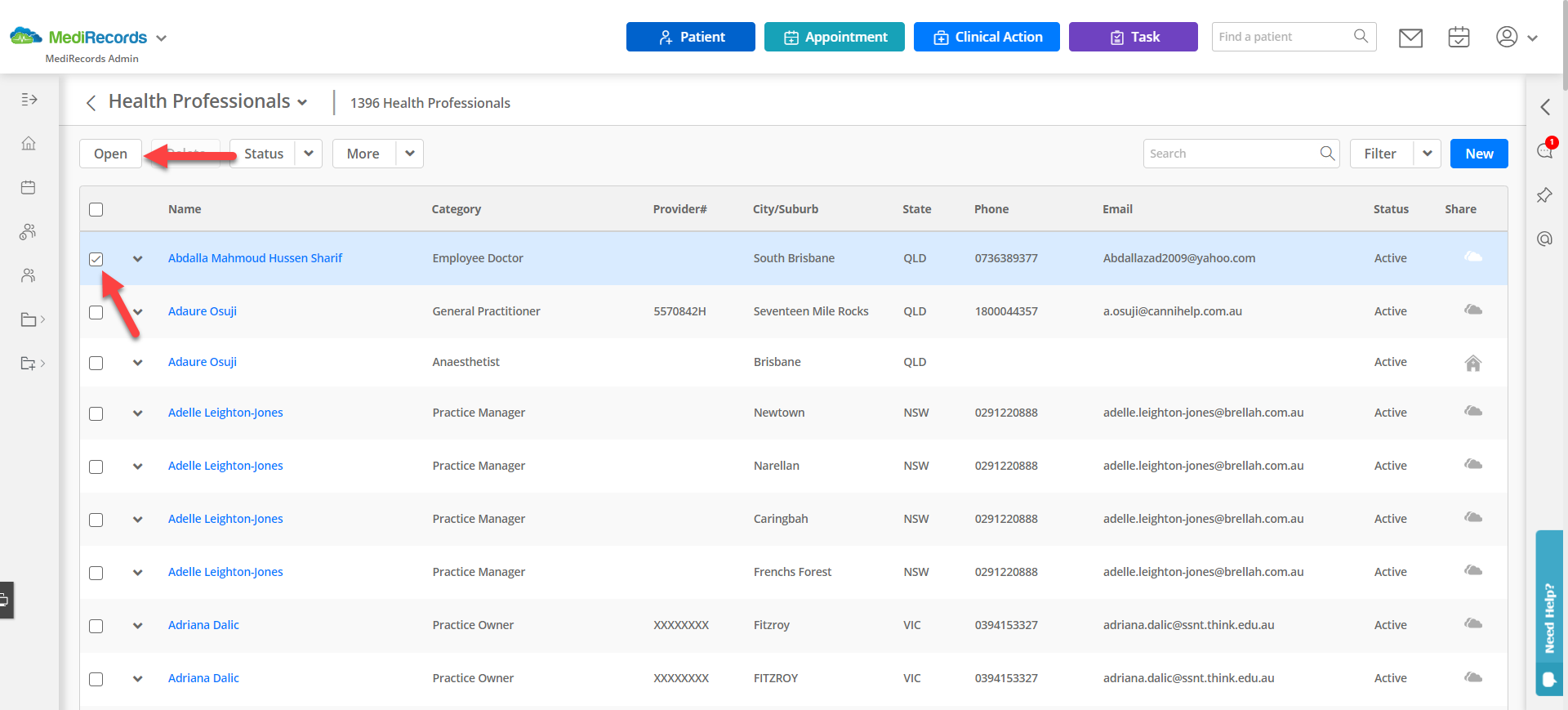This screenshot has width=1568, height=710.
Task: Open the calendar icon in sidebar
Action: (29, 187)
